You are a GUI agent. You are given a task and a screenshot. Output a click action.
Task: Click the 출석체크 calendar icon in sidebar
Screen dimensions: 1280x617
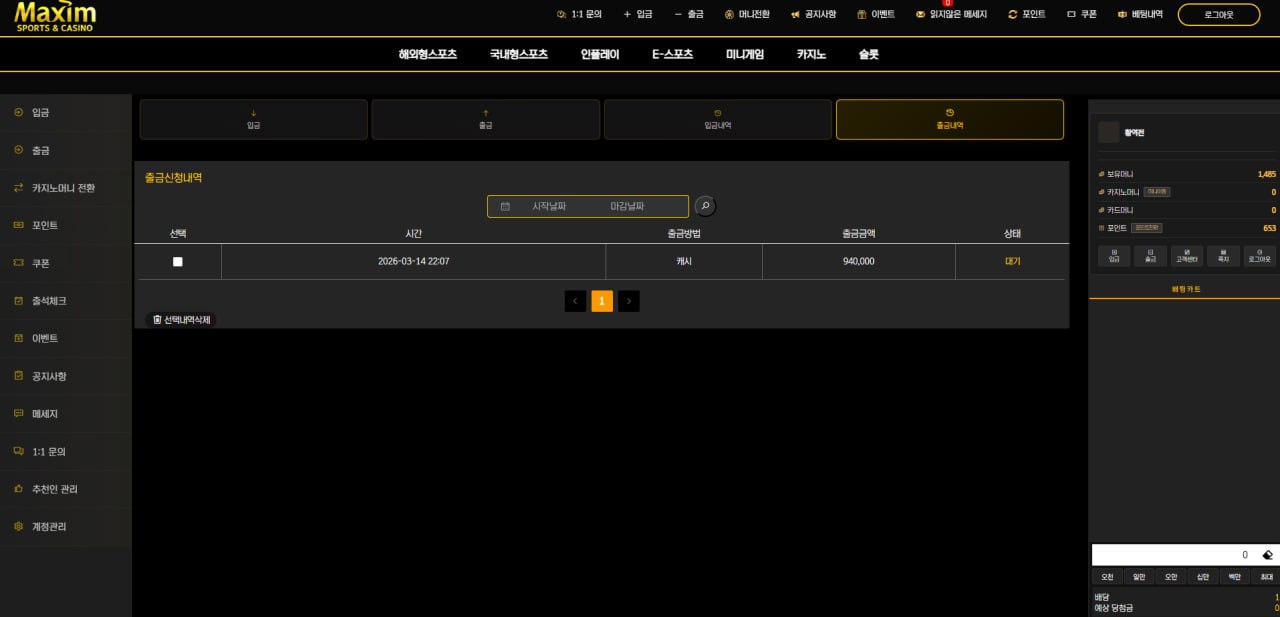pyautogui.click(x=18, y=301)
